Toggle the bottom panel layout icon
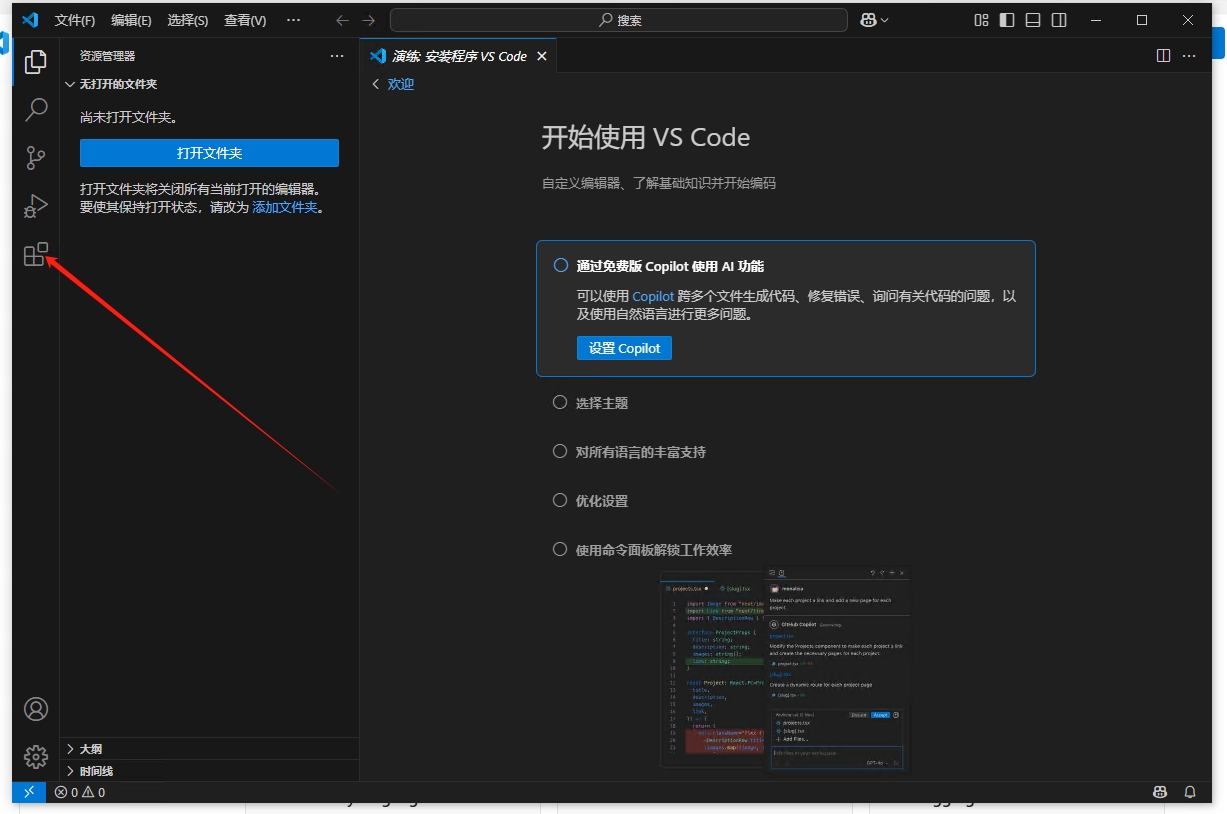The width and height of the screenshot is (1227, 814). tap(1033, 20)
